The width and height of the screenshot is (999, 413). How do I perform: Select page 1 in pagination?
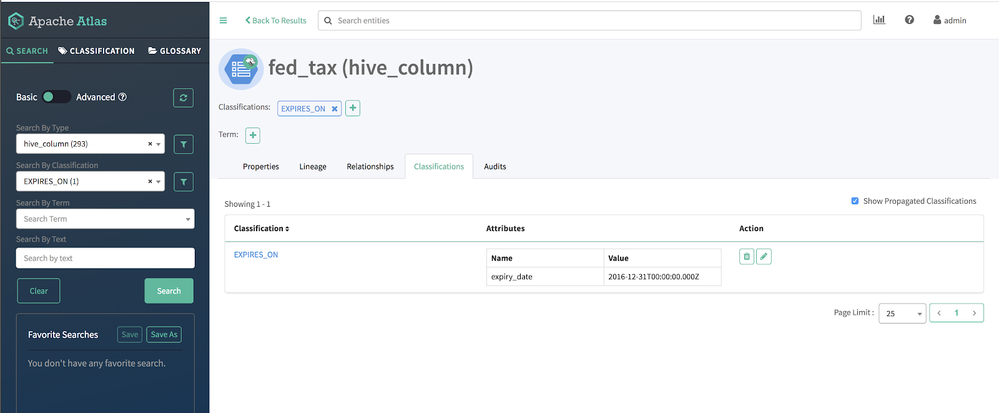(x=956, y=313)
